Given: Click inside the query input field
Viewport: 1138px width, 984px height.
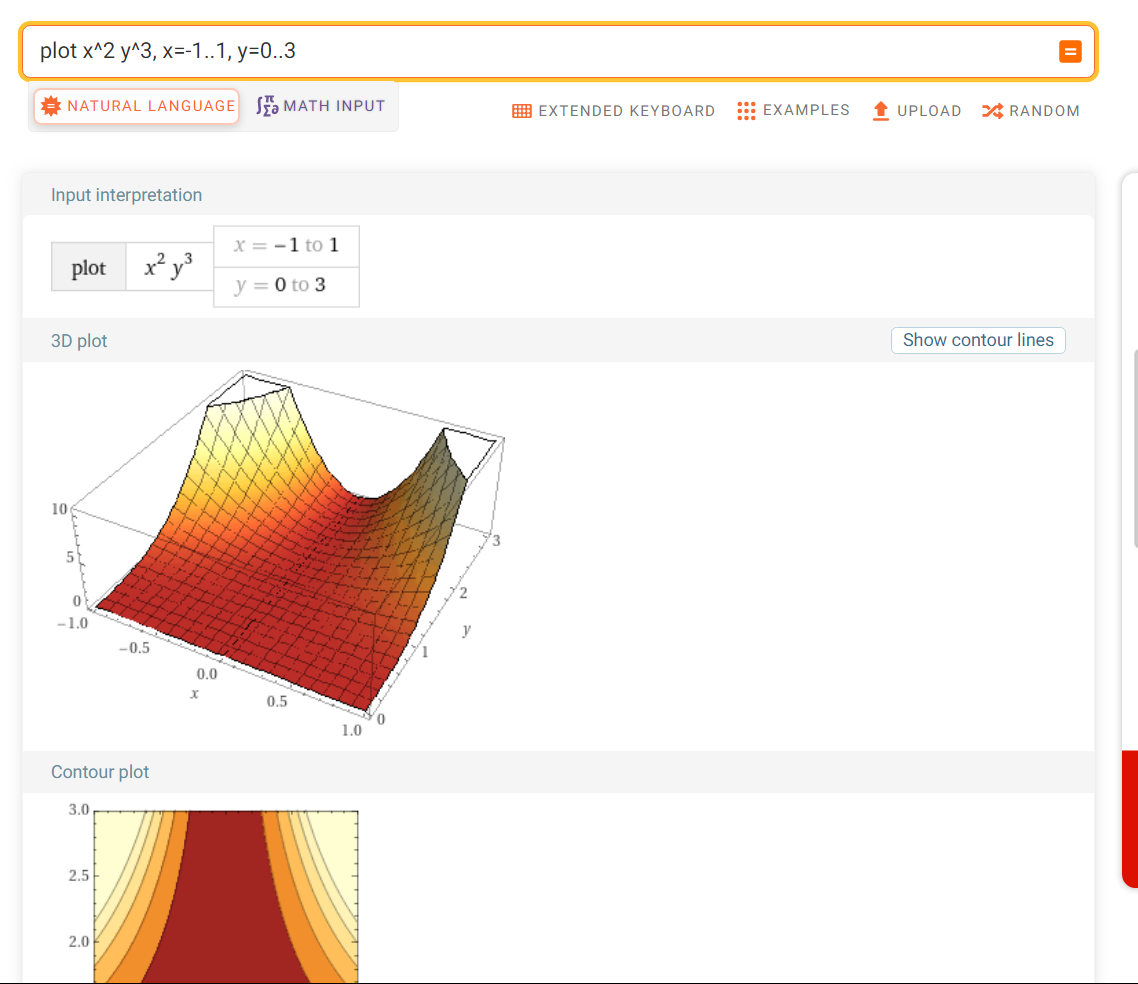Looking at the screenshot, I should (x=540, y=51).
